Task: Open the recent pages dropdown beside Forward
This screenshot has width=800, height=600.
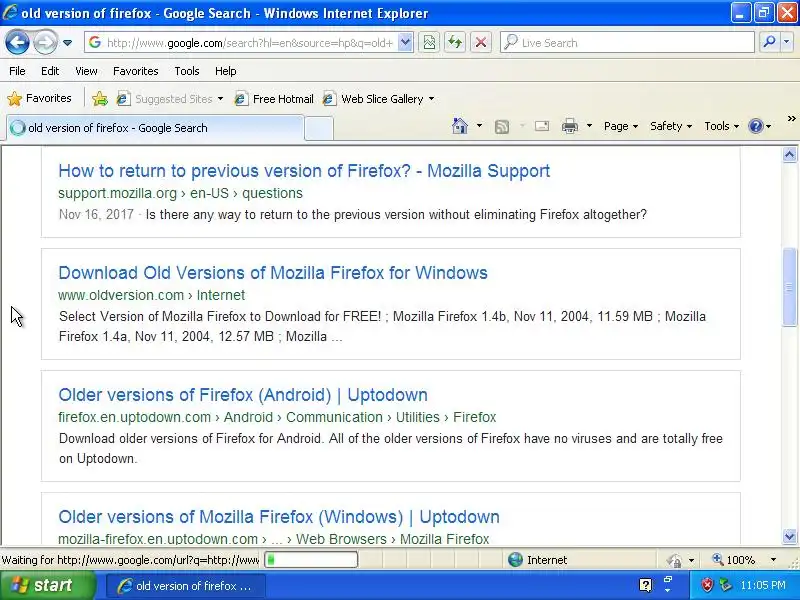Action: click(67, 43)
